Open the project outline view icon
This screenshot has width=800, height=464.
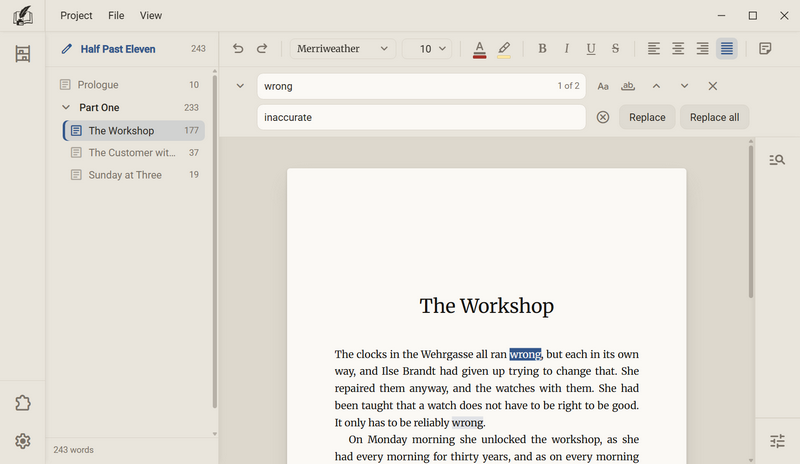pyautogui.click(x=22, y=54)
